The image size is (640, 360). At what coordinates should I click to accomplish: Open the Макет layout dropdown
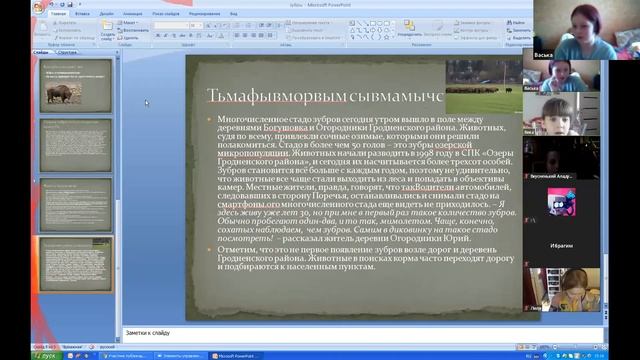click(128, 23)
